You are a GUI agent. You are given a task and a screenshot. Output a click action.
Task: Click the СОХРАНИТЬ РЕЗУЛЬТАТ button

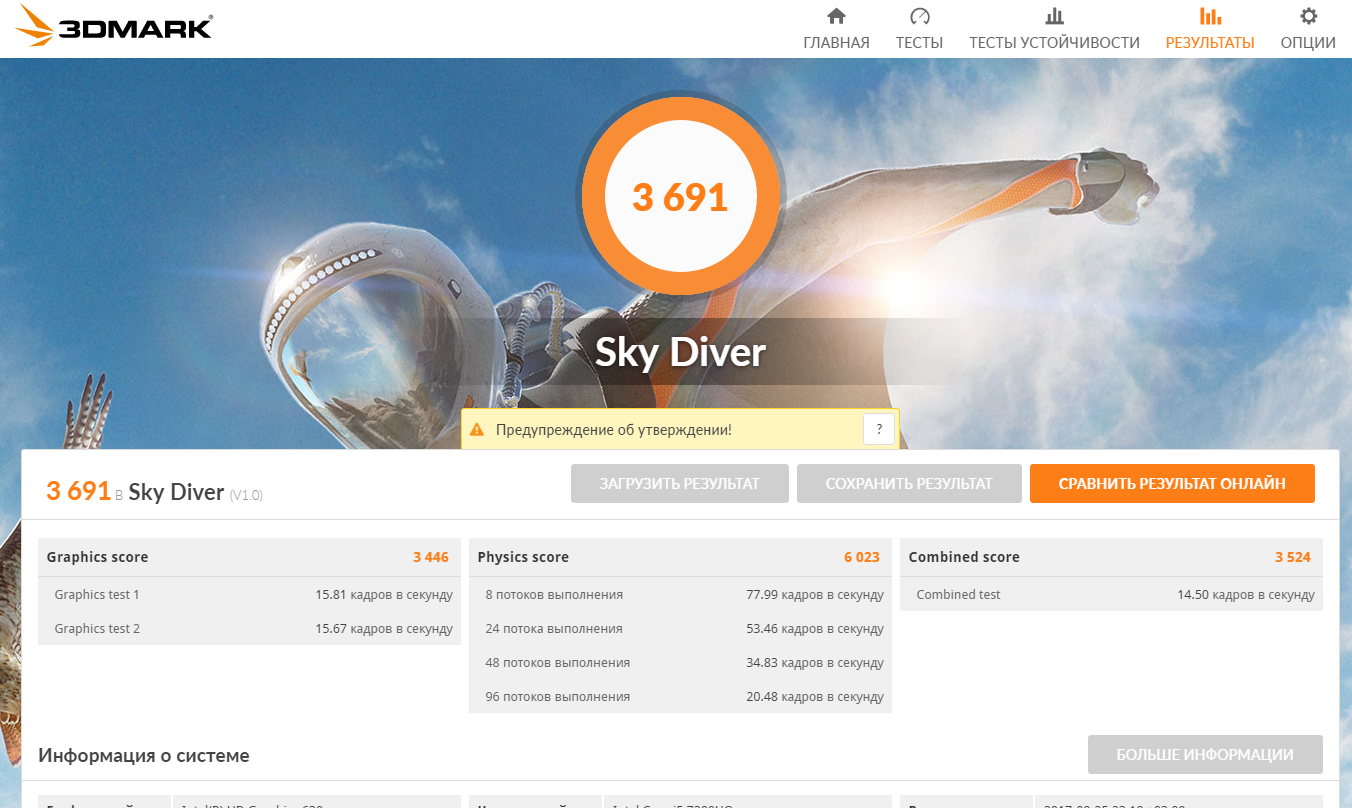click(x=909, y=483)
